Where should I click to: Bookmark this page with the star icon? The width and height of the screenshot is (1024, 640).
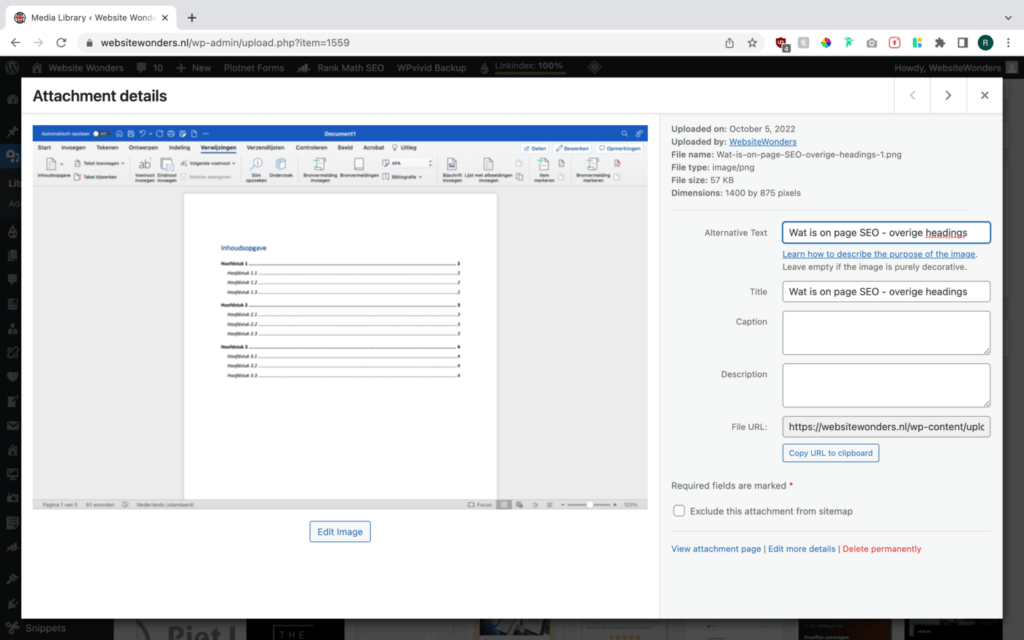pyautogui.click(x=752, y=43)
